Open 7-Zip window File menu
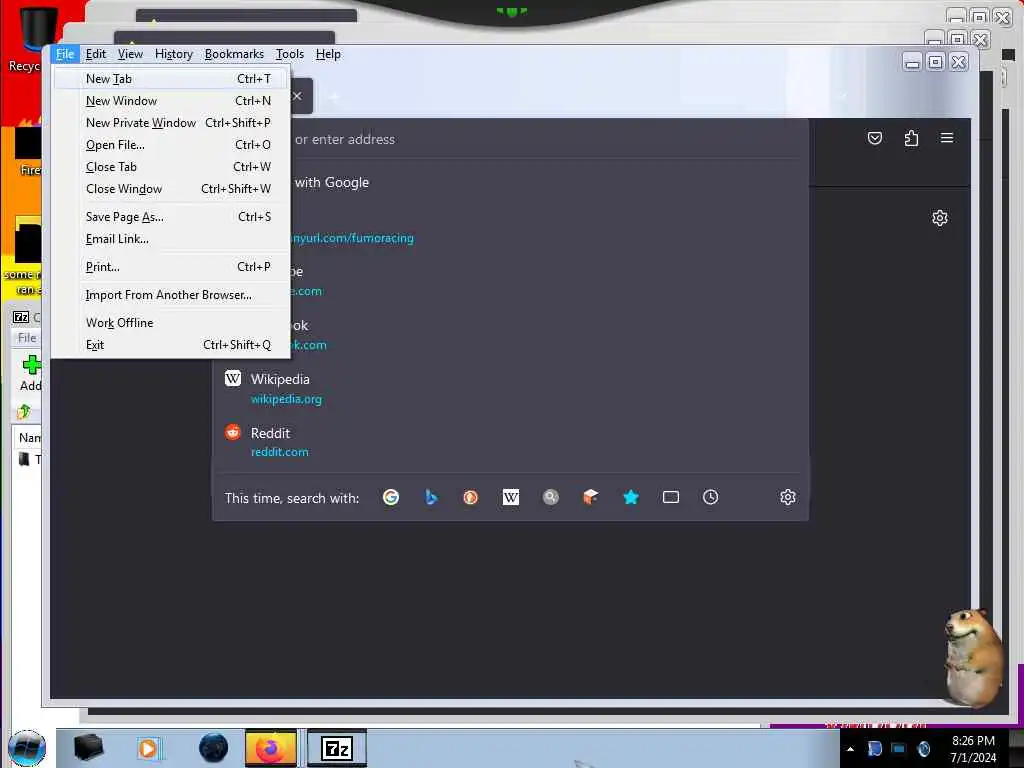1024x768 pixels. (27, 338)
